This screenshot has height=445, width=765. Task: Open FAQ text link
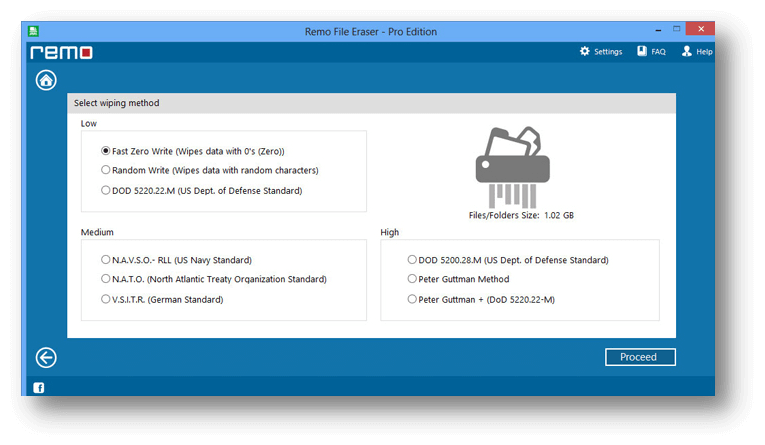(x=658, y=52)
